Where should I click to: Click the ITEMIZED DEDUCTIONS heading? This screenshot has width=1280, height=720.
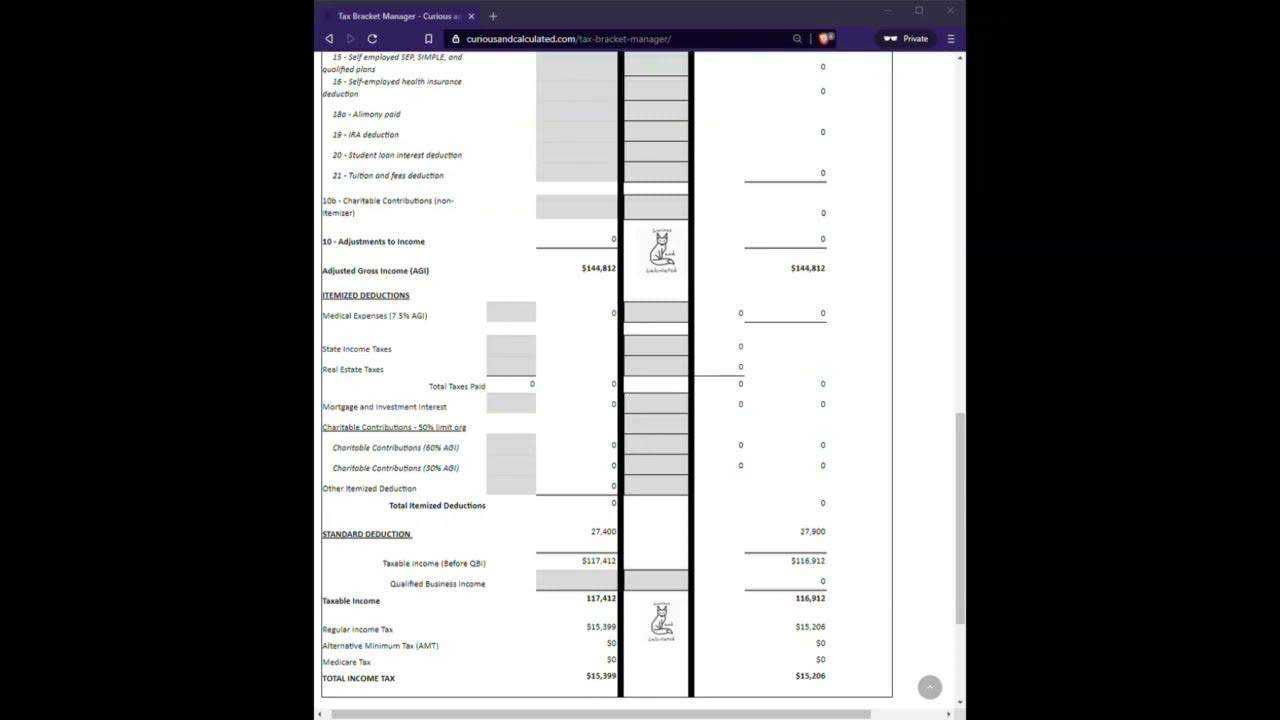click(366, 296)
